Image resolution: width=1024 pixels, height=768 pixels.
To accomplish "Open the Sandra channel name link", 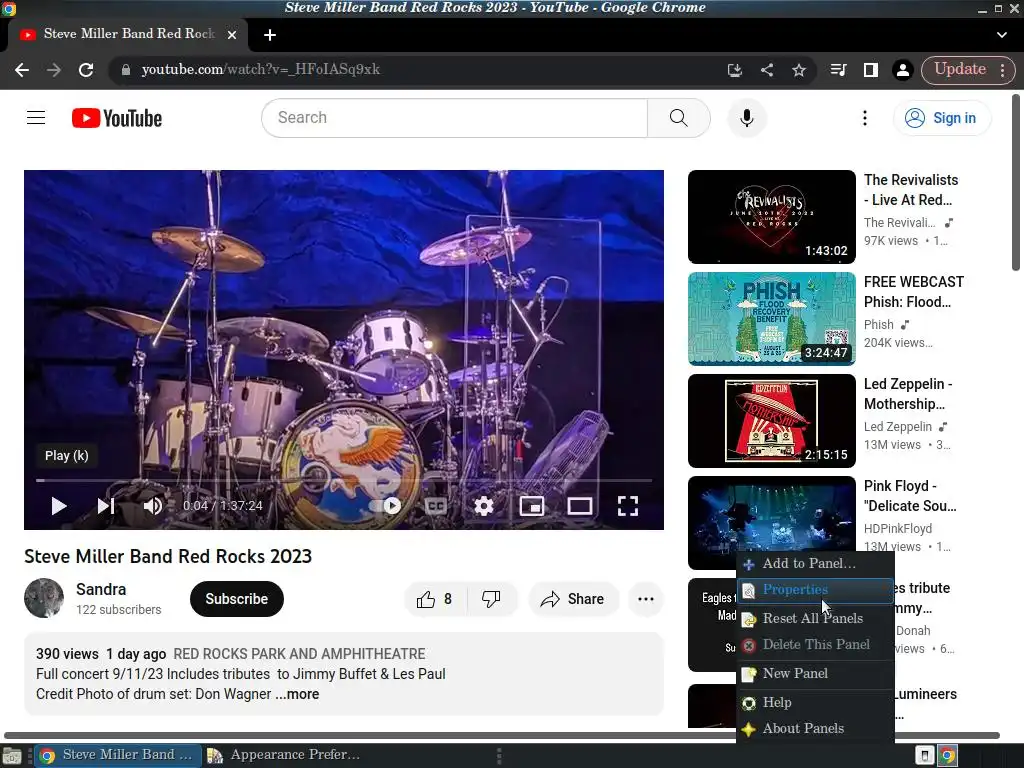I will coord(101,590).
